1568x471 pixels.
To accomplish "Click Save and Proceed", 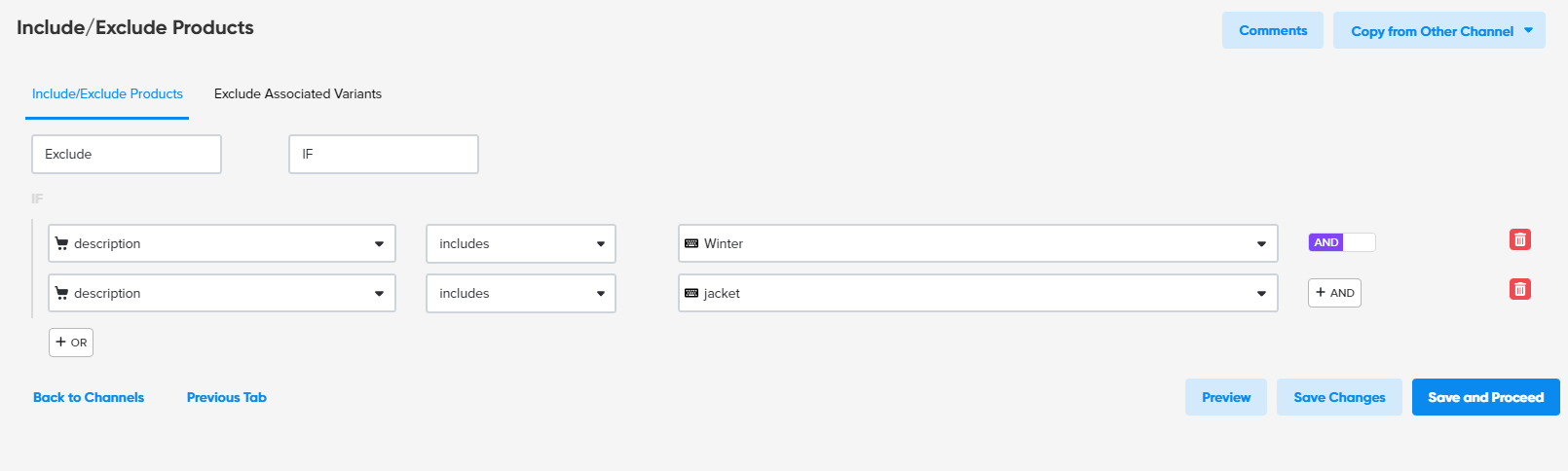I will point(1485,397).
